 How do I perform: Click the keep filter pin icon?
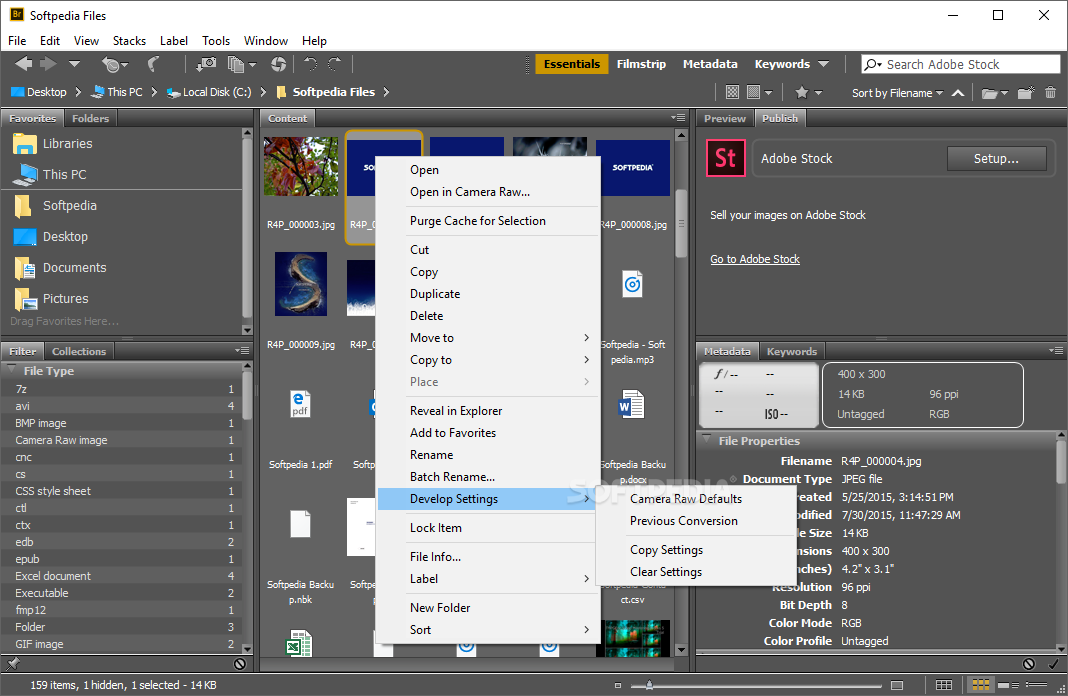(x=12, y=663)
